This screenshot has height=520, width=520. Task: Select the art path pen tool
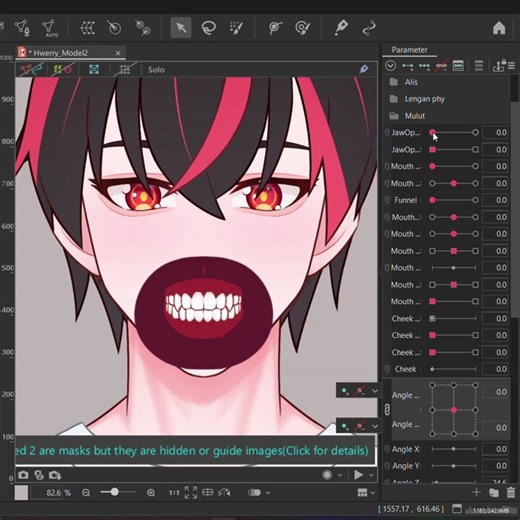point(341,27)
